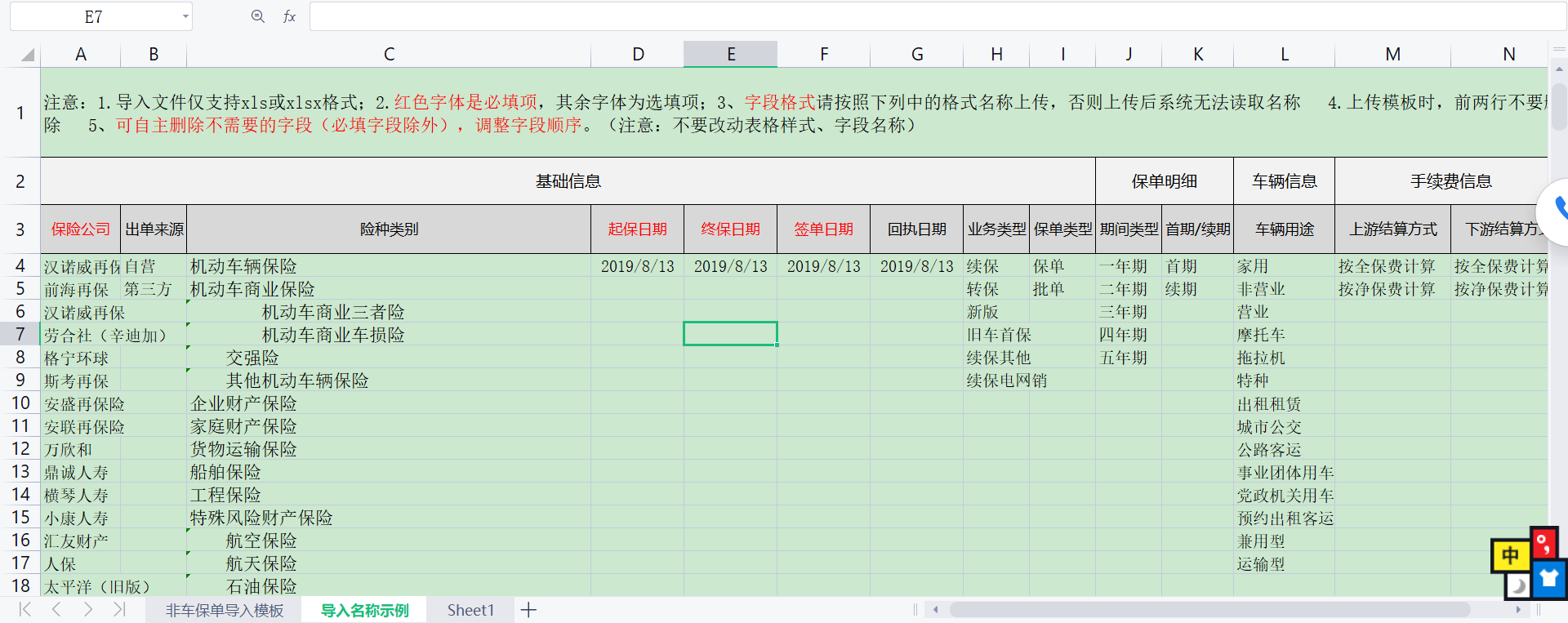Click the 预约出租客运 cell

point(1285,518)
